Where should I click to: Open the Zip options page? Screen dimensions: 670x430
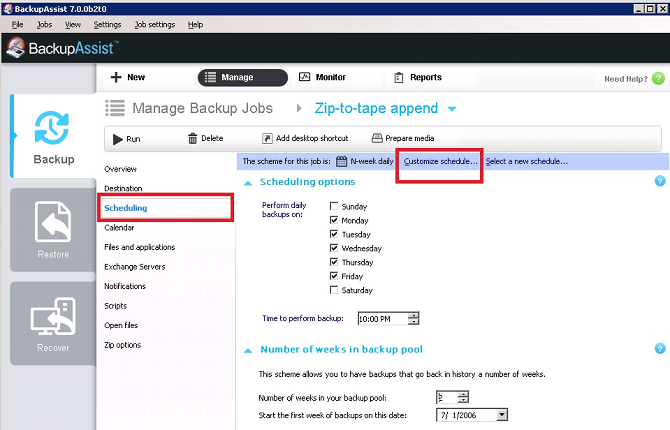click(x=123, y=345)
